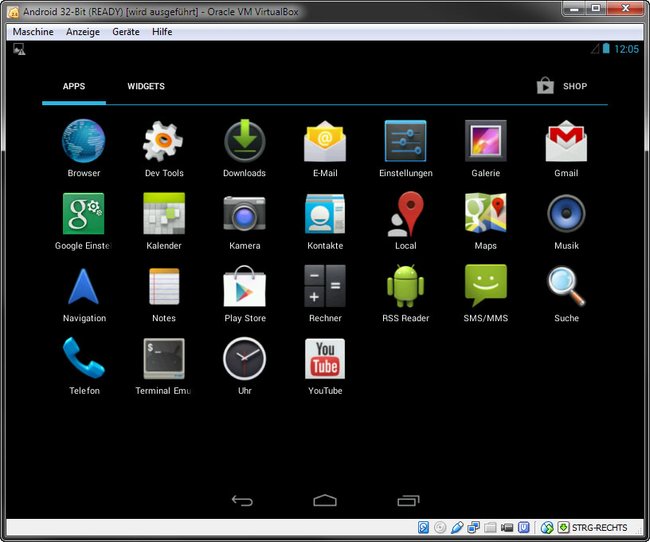
Task: Click VirtualBox optical disc status icon
Action: (440, 527)
